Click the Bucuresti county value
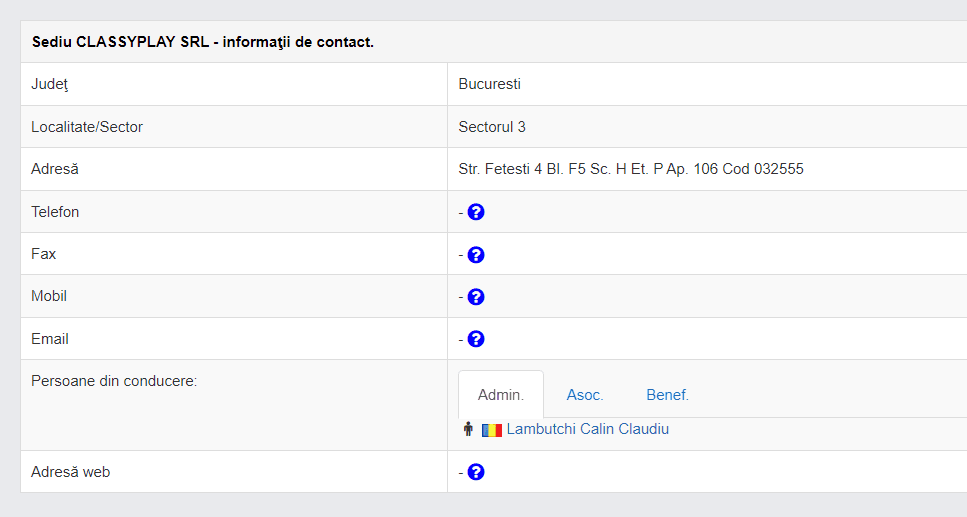 [489, 84]
